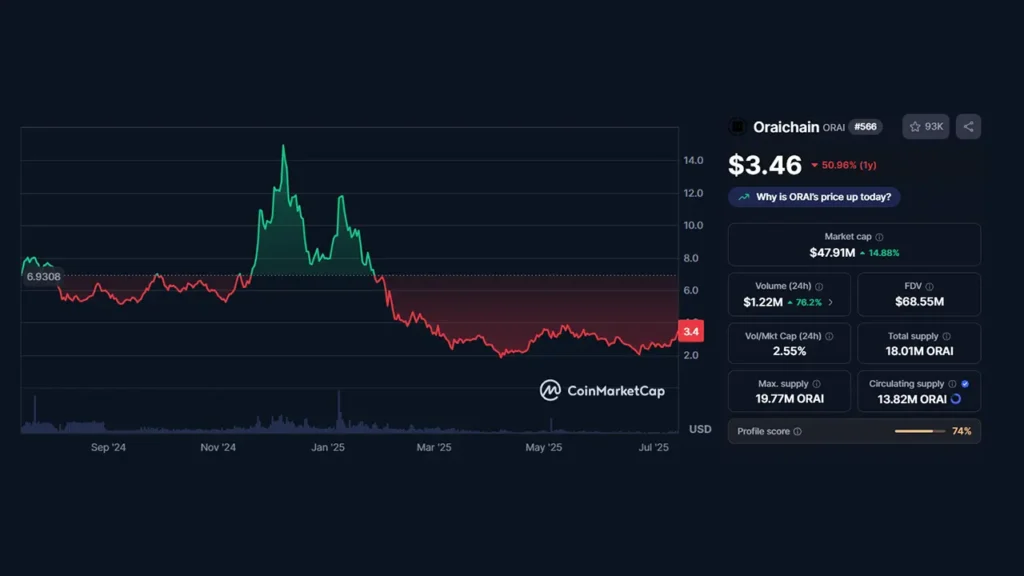Click the 6.9308 starting price label
The height and width of the screenshot is (576, 1024).
point(43,277)
